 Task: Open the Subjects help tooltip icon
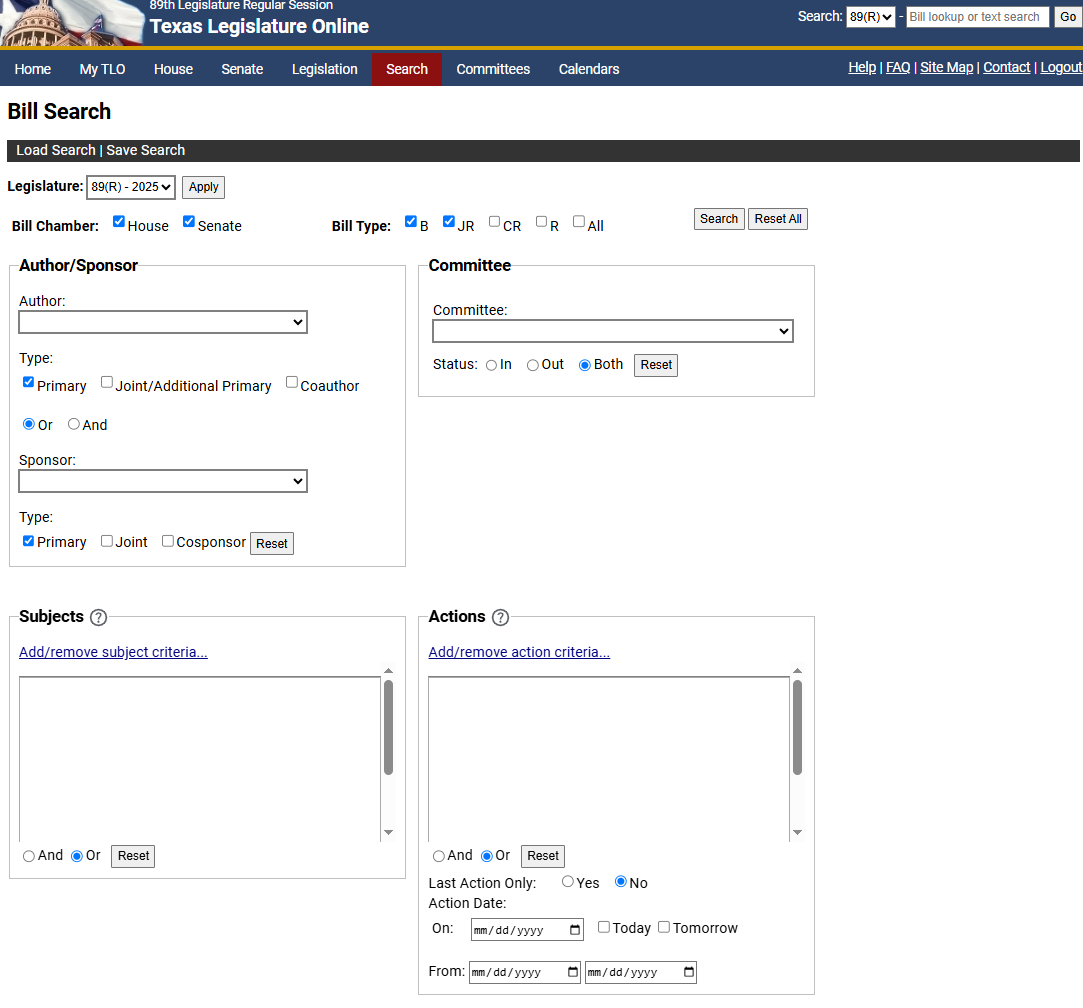(x=97, y=617)
